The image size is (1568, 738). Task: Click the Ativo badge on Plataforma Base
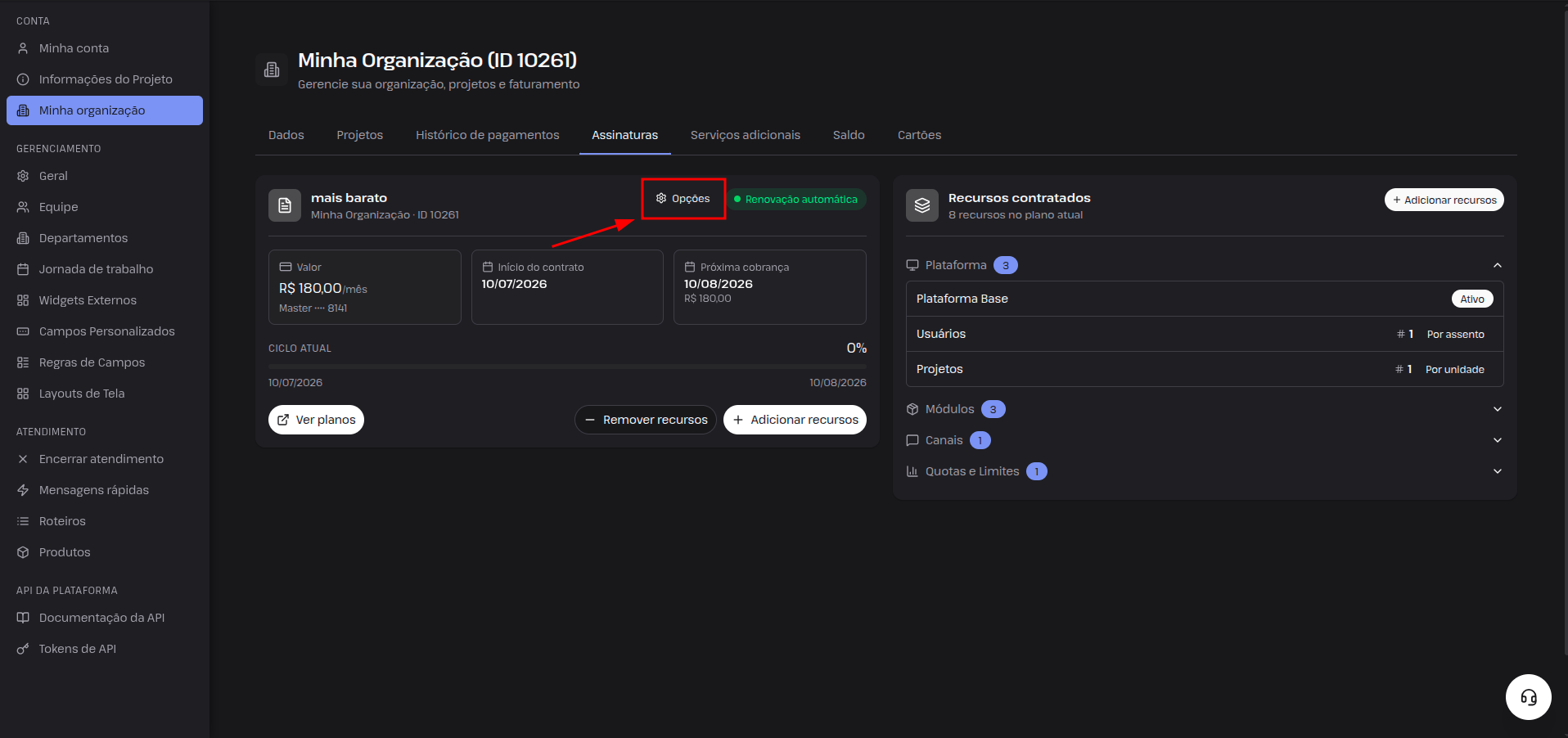pyautogui.click(x=1472, y=299)
